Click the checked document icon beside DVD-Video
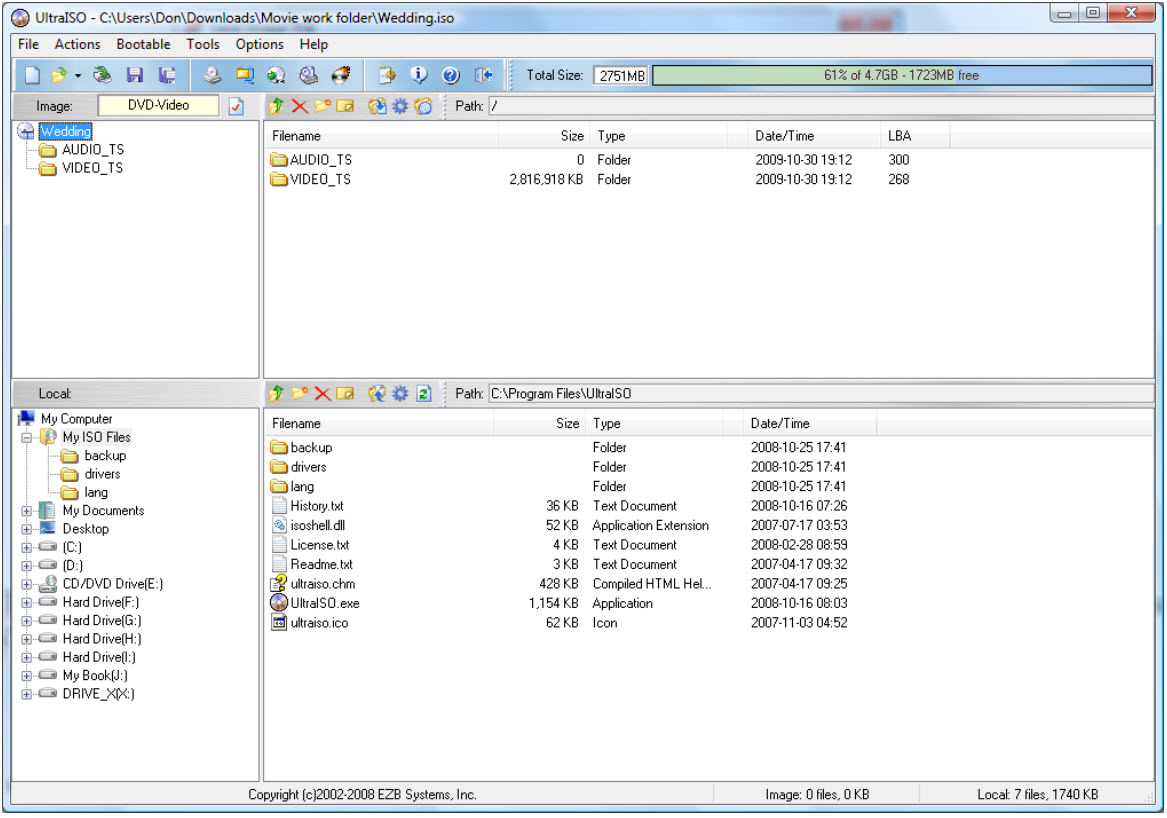Viewport: 1167px width, 818px height. pos(236,106)
